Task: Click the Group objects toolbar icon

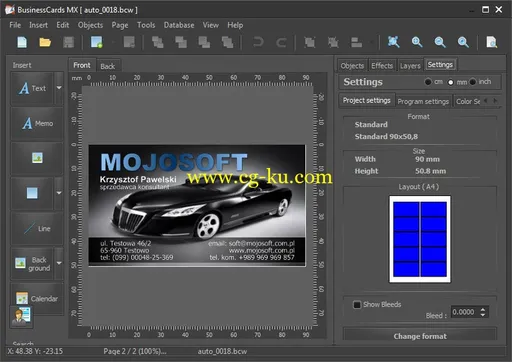Action: [310, 42]
